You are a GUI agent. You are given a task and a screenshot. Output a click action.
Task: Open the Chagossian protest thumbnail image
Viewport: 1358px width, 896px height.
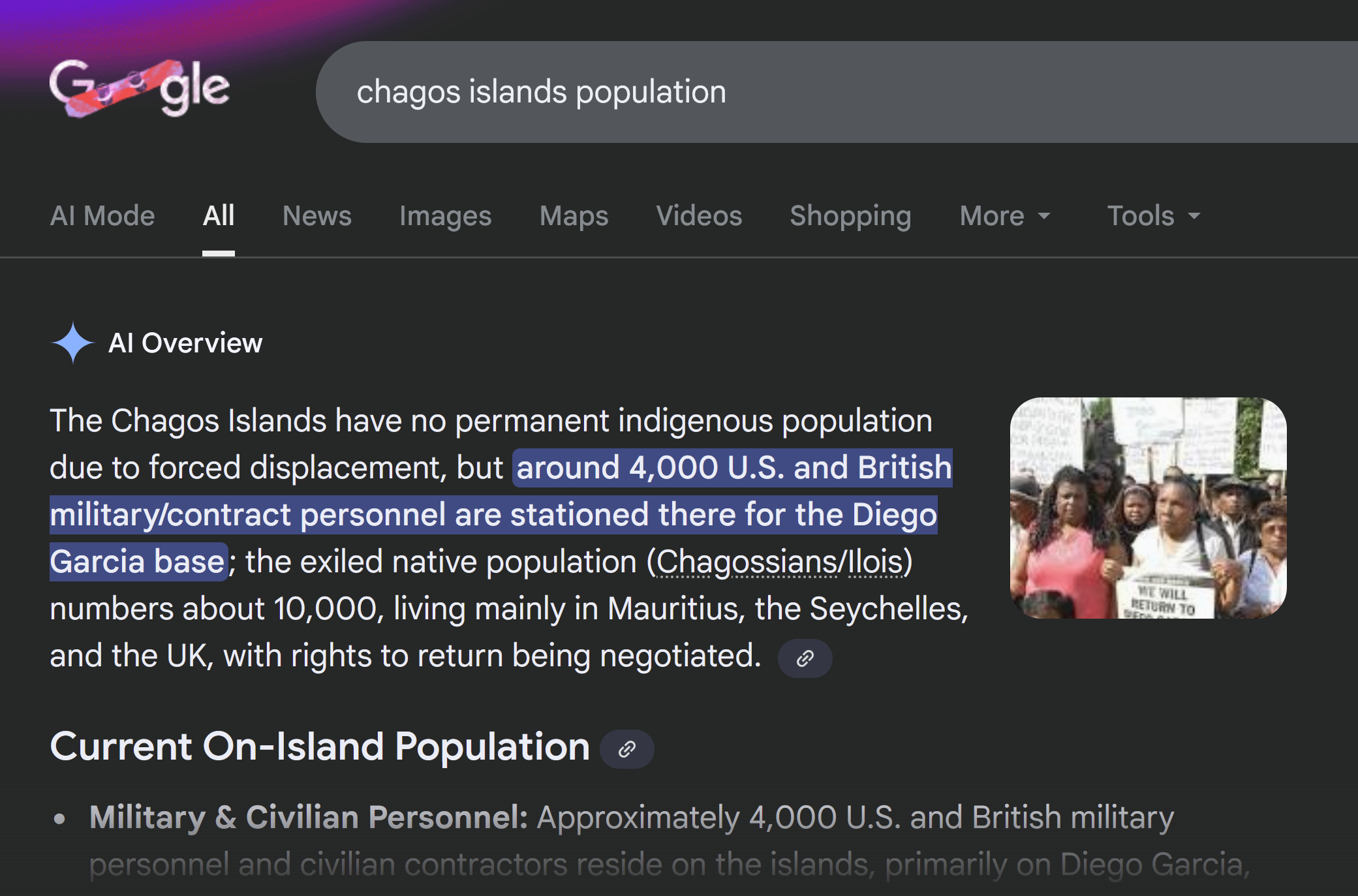tap(1148, 508)
